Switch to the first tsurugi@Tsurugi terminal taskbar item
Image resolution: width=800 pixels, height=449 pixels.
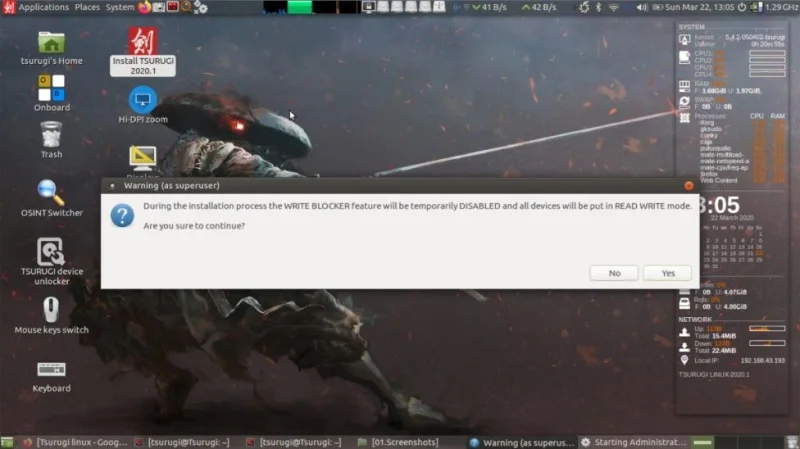click(x=183, y=442)
